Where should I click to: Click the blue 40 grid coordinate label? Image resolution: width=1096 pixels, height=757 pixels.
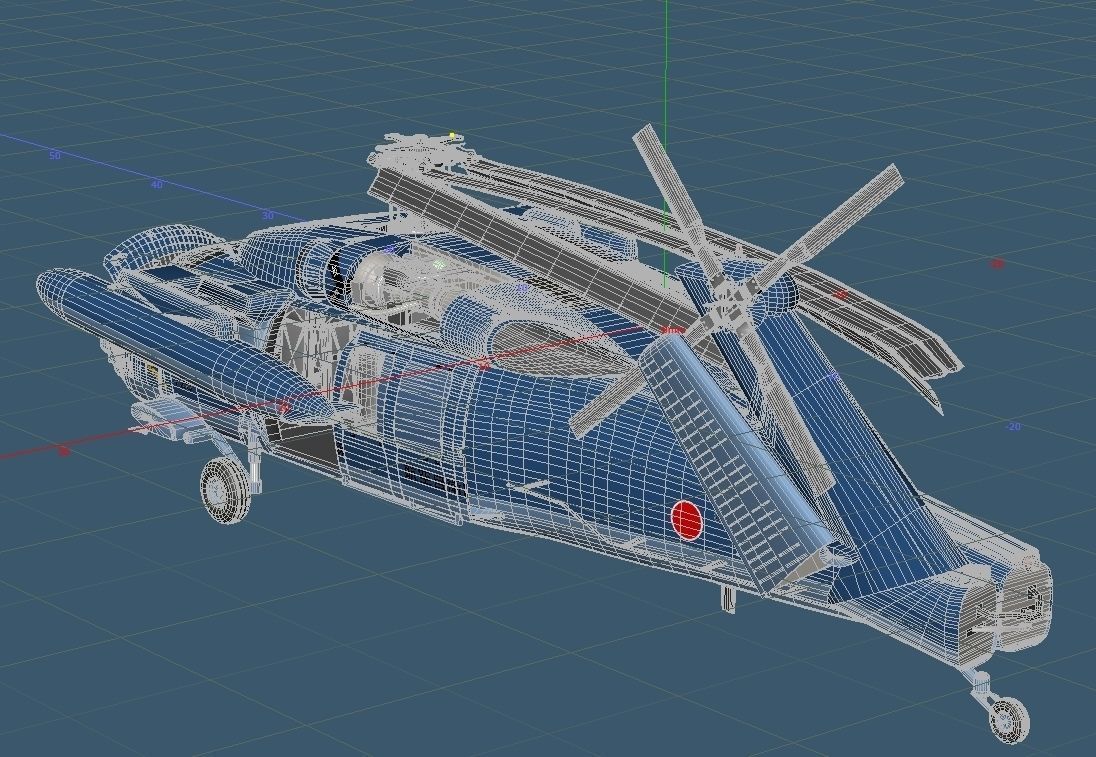click(157, 184)
